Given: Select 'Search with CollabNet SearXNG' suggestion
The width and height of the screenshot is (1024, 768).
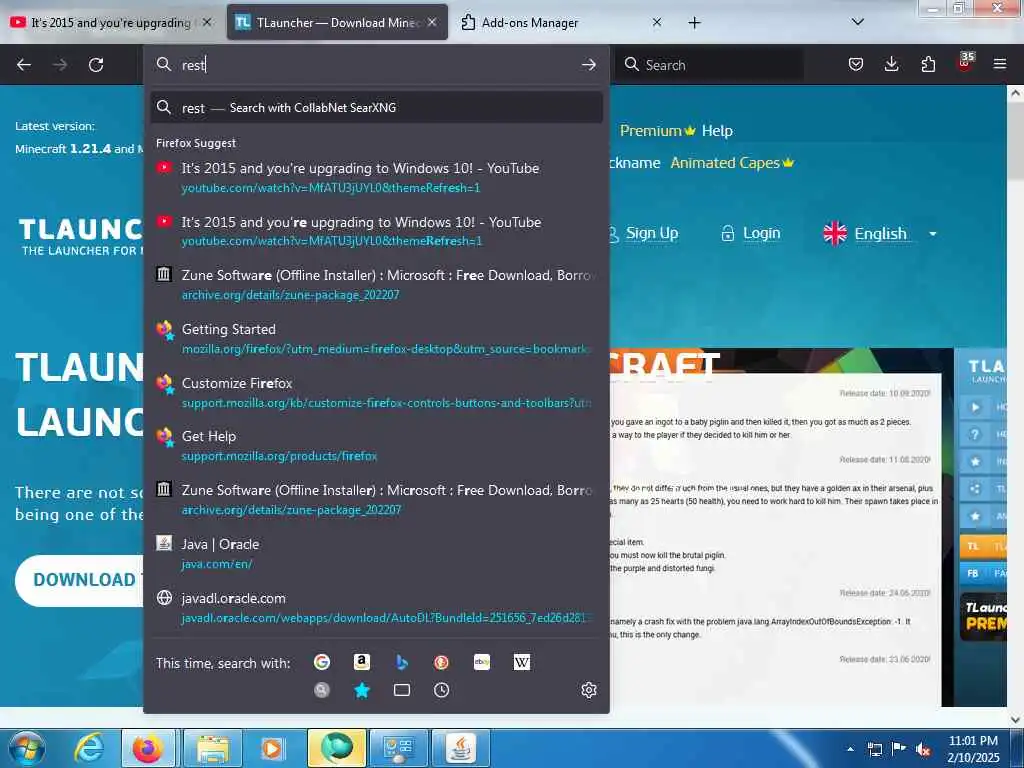Looking at the screenshot, I should [376, 108].
